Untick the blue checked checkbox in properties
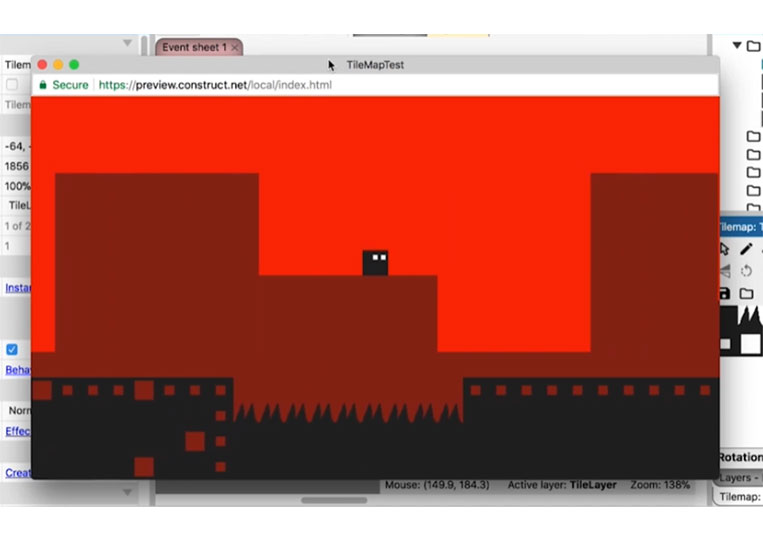The image size is (763, 541). pyautogui.click(x=12, y=349)
